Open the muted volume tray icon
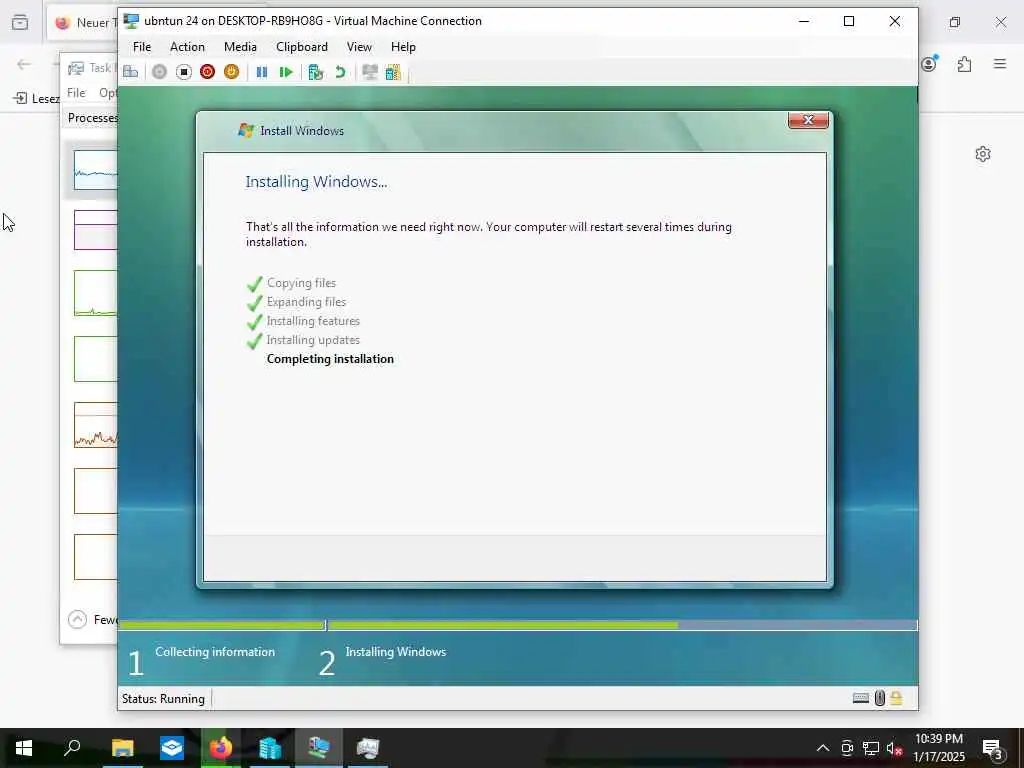 [x=894, y=748]
